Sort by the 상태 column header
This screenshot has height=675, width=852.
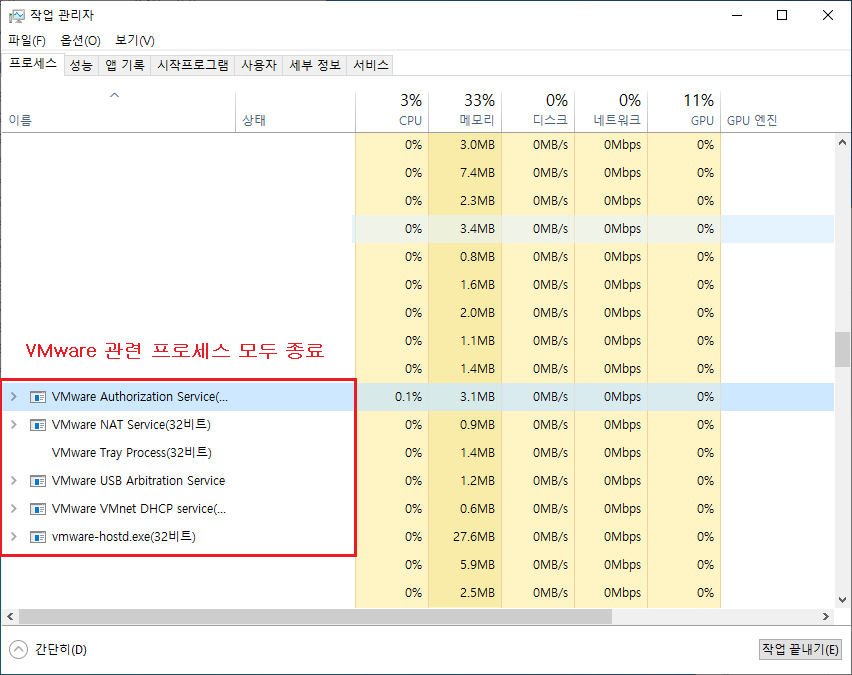[296, 111]
